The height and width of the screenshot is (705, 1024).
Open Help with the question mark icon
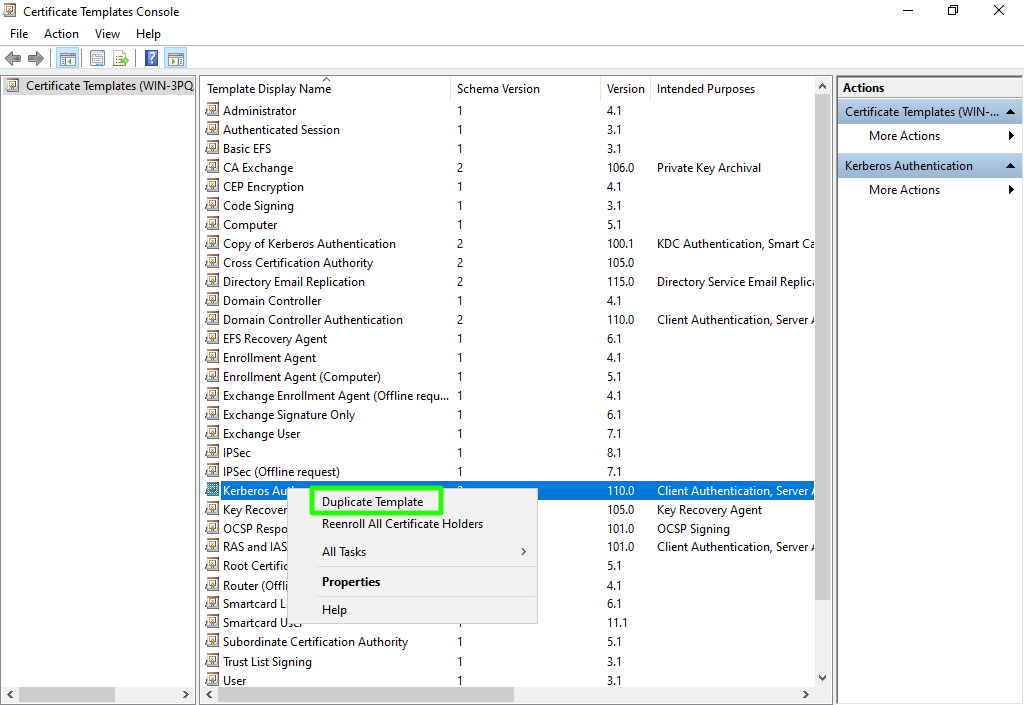[x=152, y=59]
